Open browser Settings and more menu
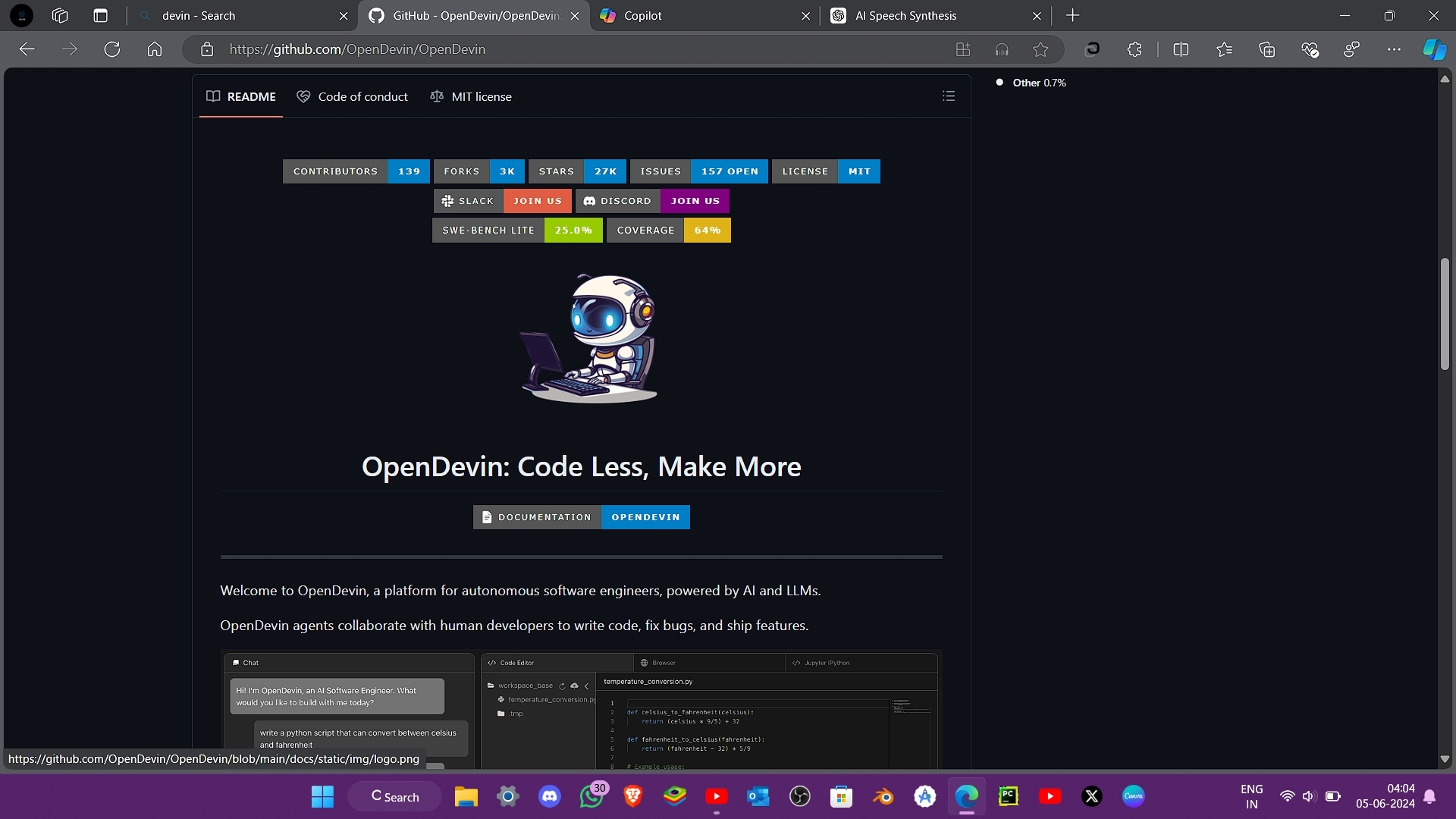Image resolution: width=1456 pixels, height=819 pixels. tap(1394, 49)
